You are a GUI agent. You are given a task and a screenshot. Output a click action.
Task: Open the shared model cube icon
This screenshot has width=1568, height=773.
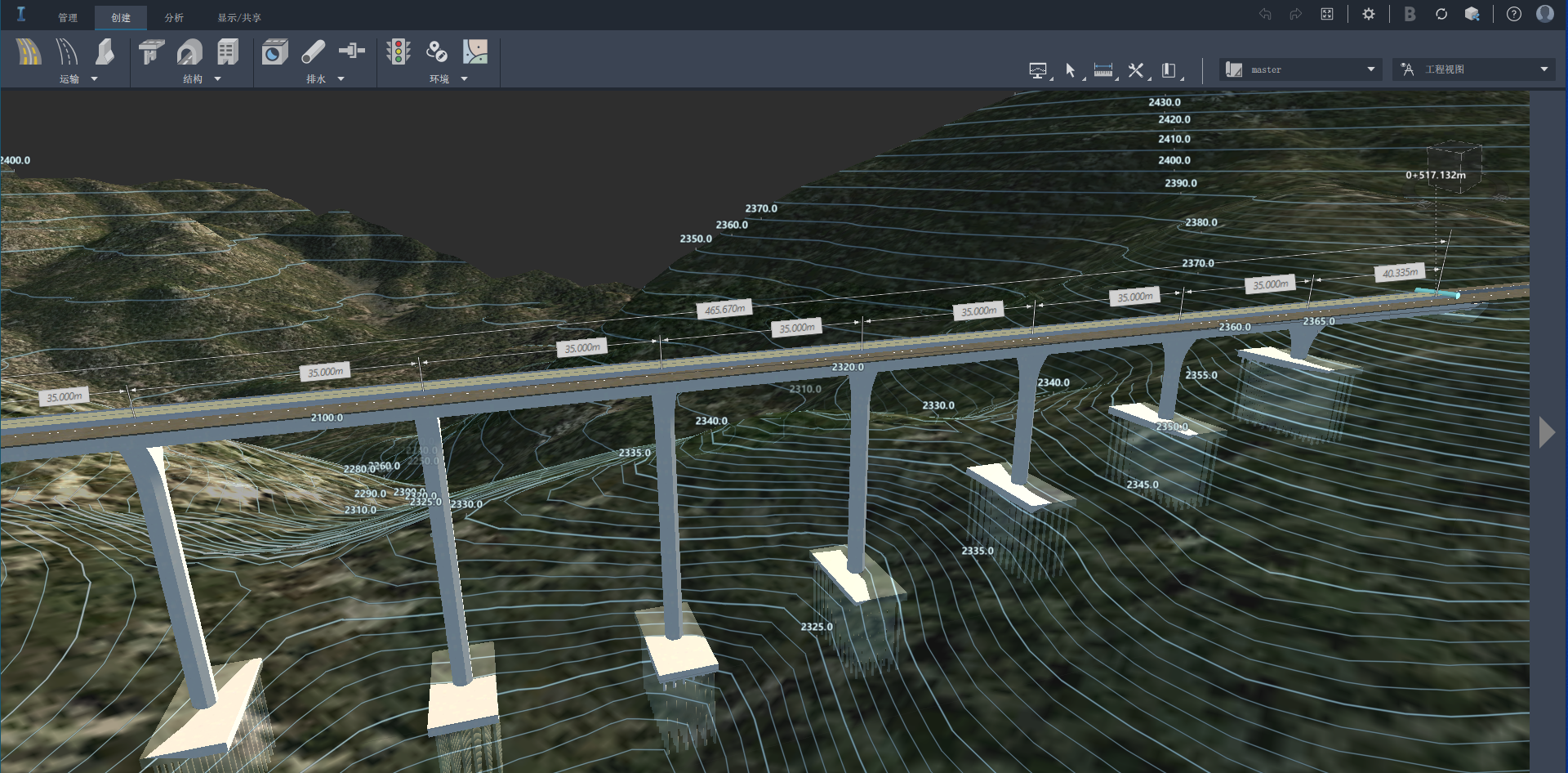1472,14
